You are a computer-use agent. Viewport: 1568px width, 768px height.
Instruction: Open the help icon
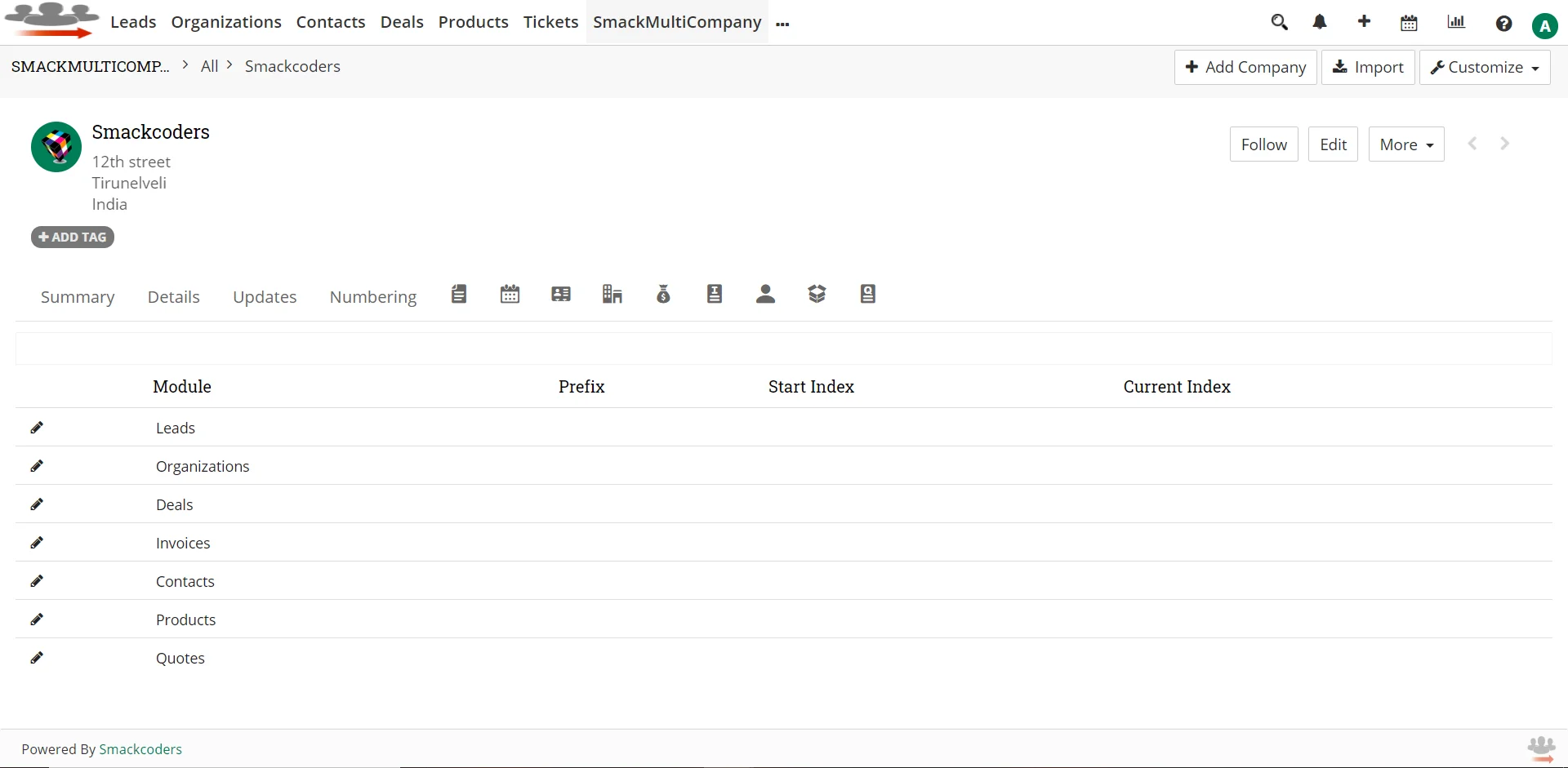(1505, 23)
